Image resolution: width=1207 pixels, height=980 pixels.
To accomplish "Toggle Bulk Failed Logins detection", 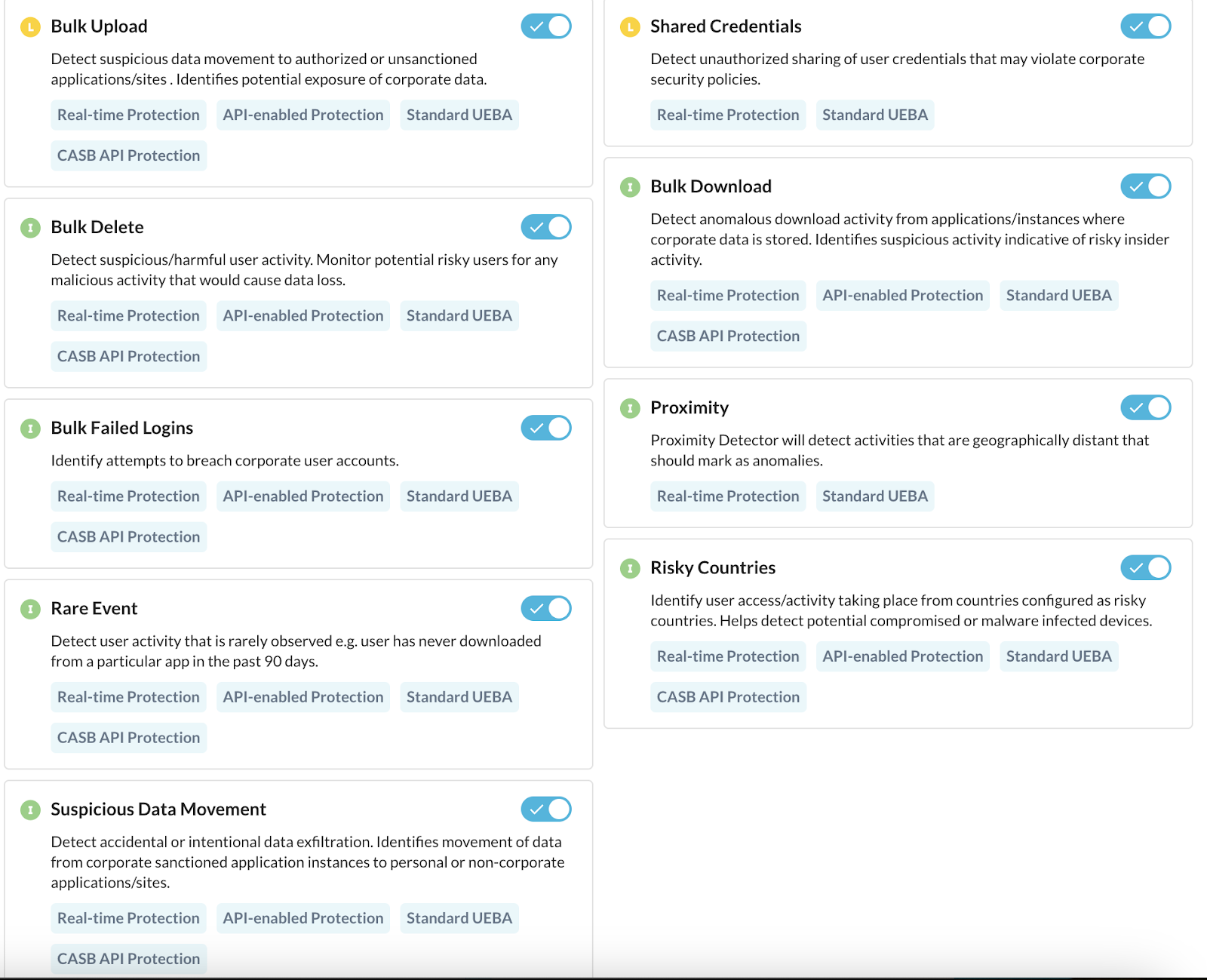I will point(546,428).
